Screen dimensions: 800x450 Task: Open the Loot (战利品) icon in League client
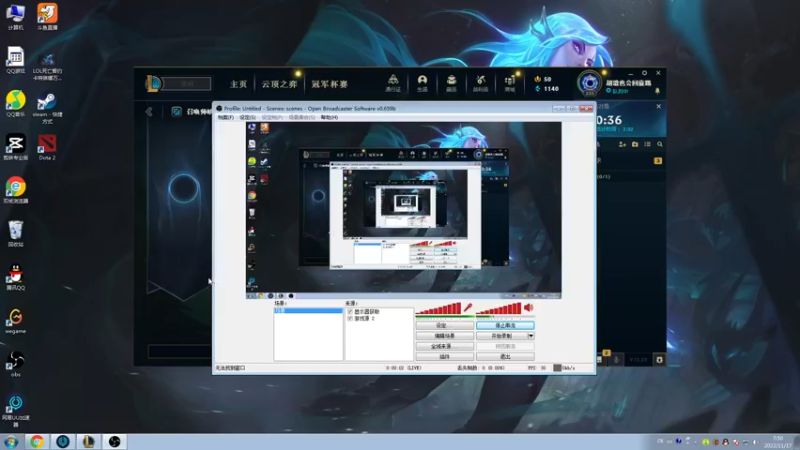[481, 83]
